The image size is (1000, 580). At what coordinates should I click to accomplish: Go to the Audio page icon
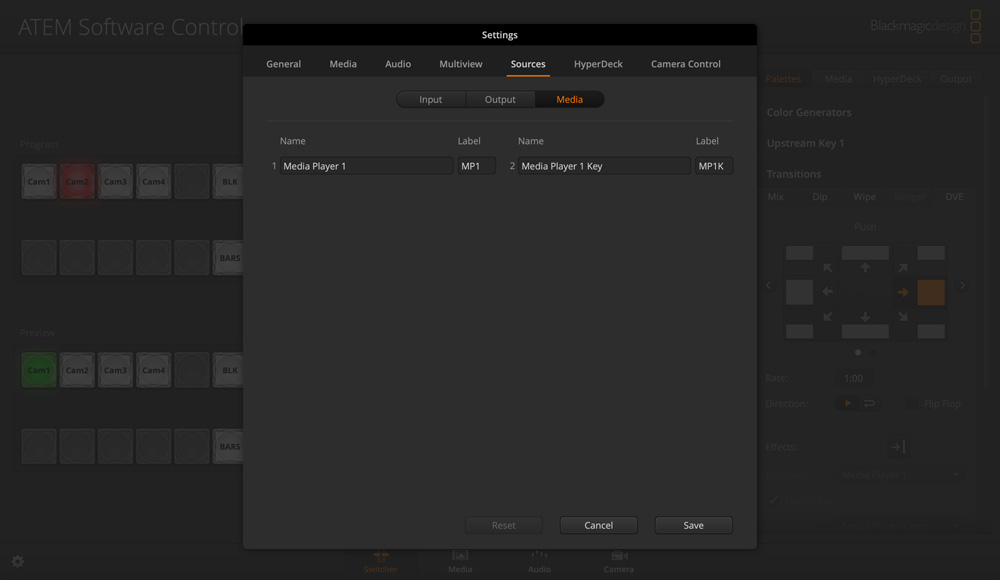[x=539, y=561]
